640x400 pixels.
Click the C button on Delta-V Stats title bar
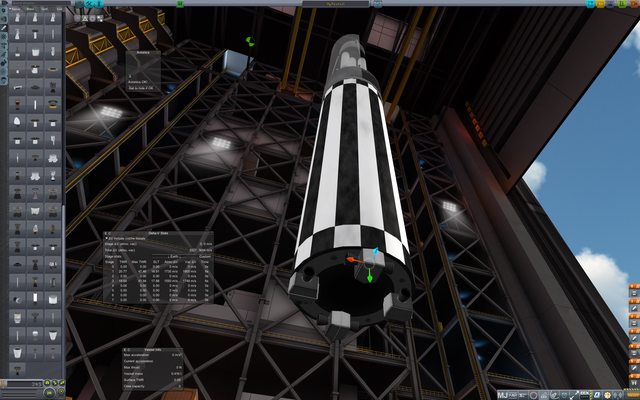[x=109, y=233]
